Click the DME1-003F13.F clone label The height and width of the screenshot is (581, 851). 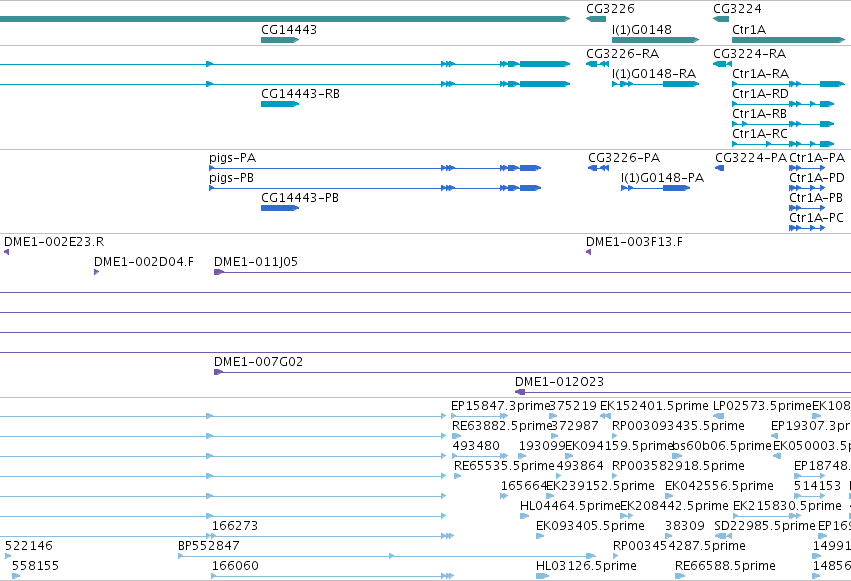coord(634,242)
